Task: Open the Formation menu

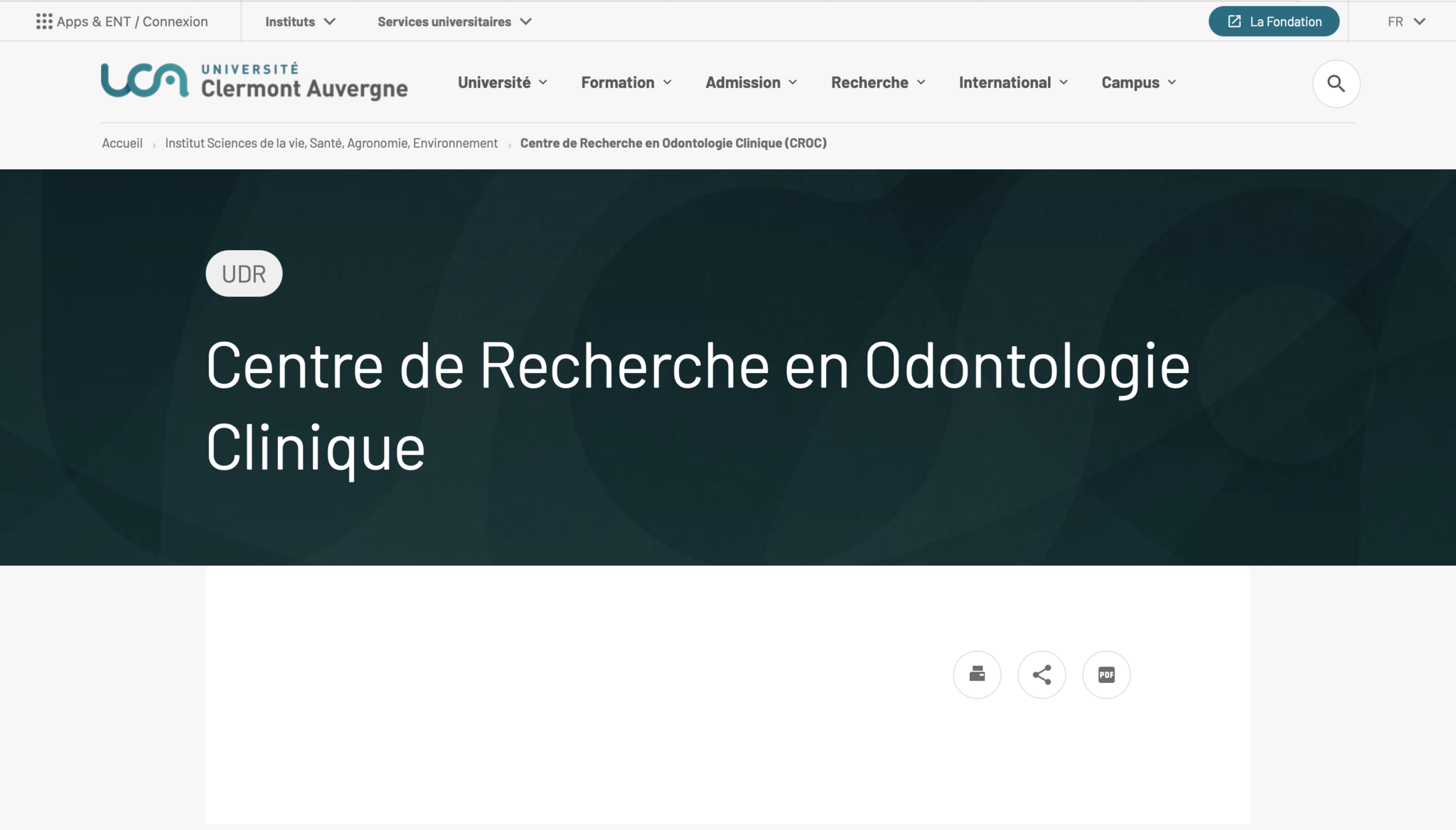Action: [626, 82]
